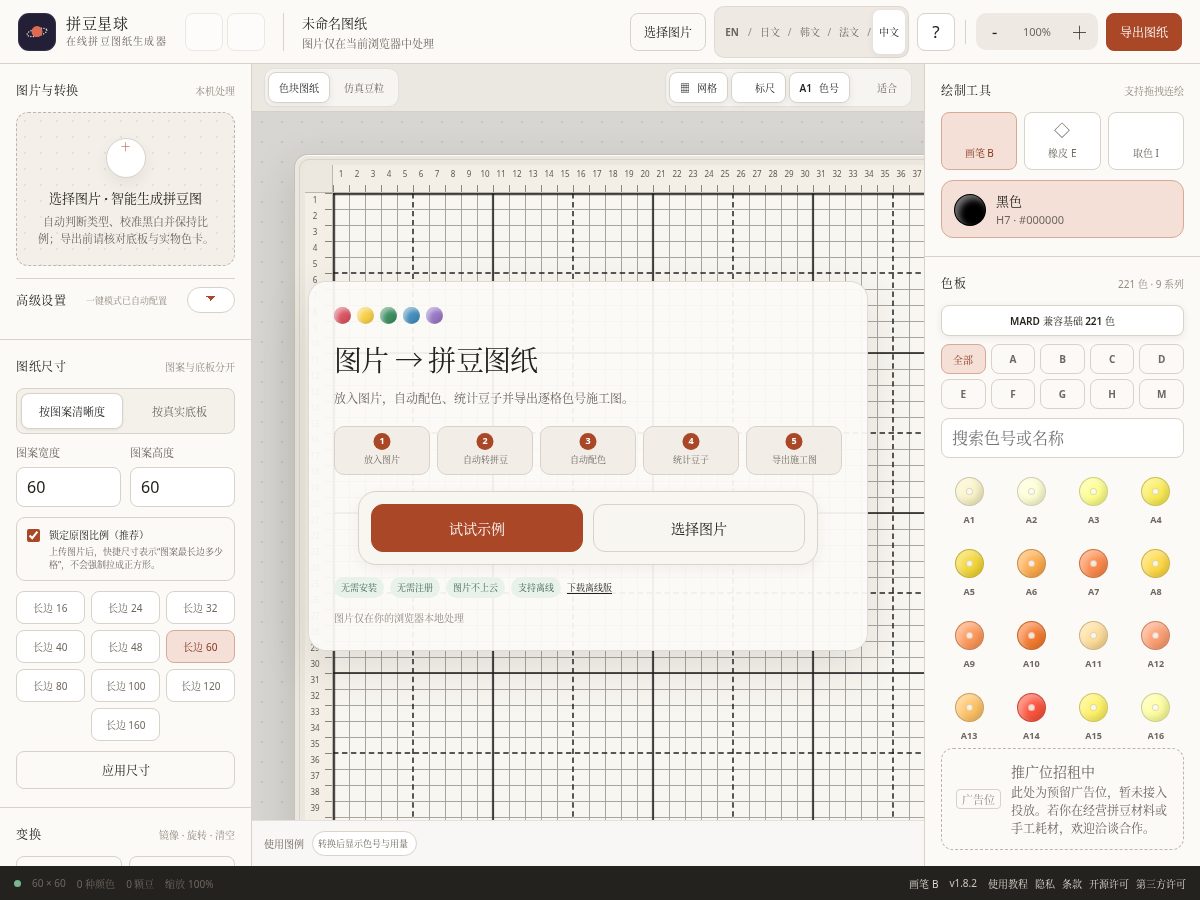Filter palette by series H
Screen dimensions: 1200x900
pyautogui.click(x=1112, y=394)
